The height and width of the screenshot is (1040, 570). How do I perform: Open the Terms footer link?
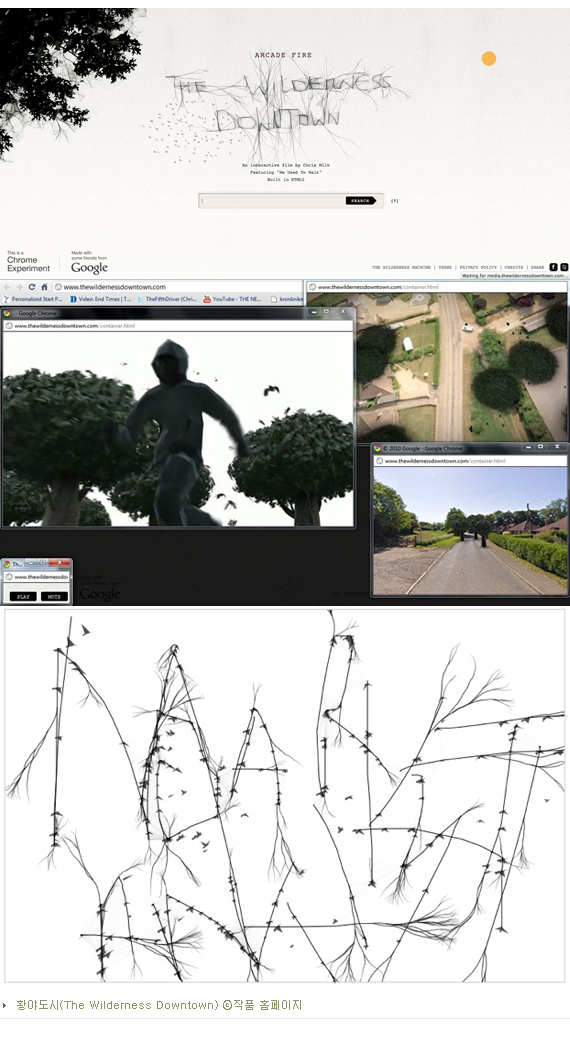click(x=445, y=267)
